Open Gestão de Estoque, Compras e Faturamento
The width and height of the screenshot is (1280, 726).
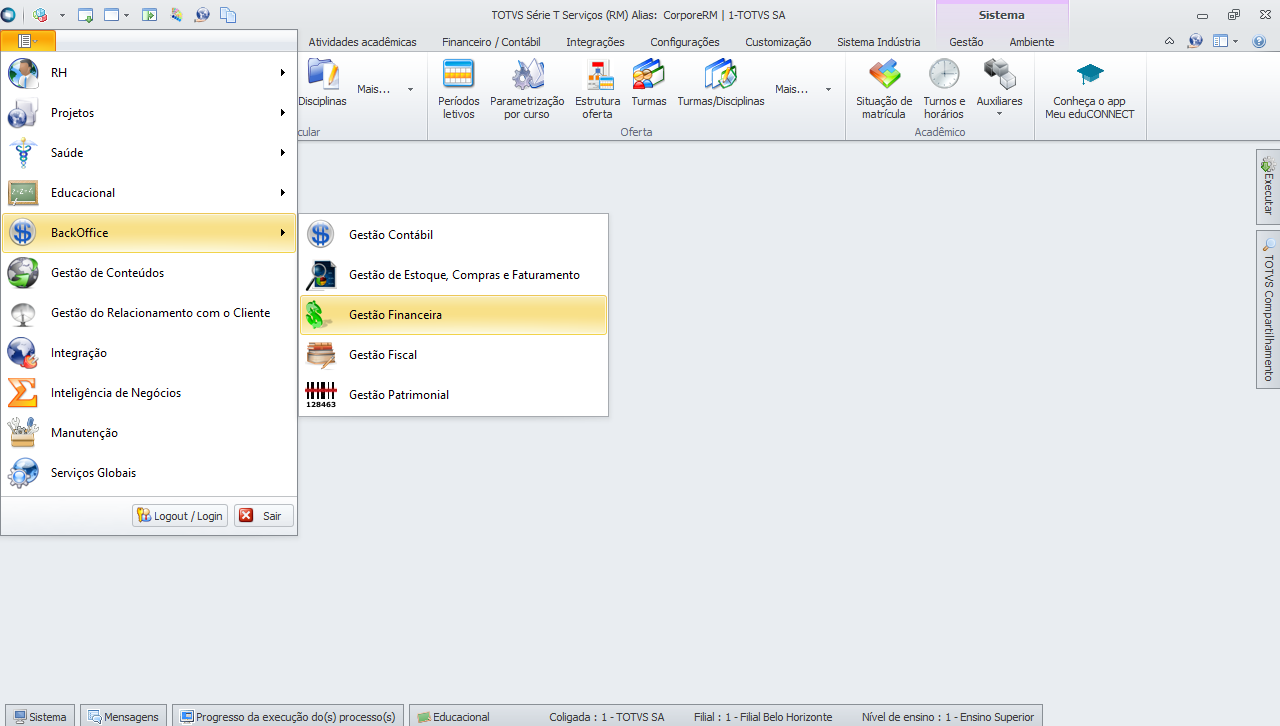point(453,275)
